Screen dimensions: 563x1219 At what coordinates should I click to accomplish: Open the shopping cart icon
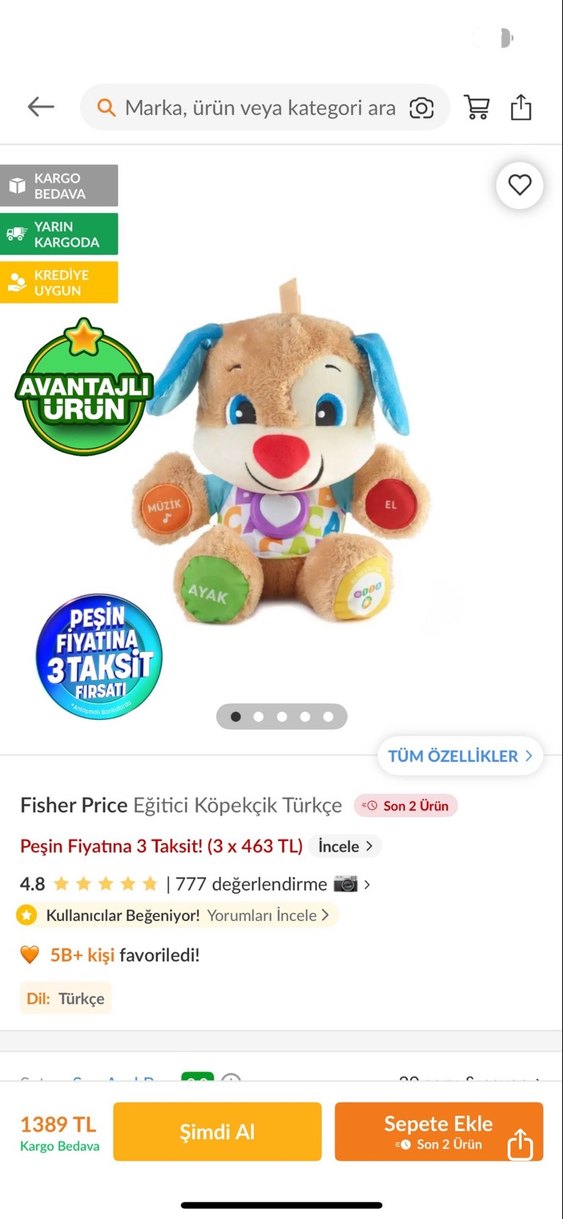477,108
